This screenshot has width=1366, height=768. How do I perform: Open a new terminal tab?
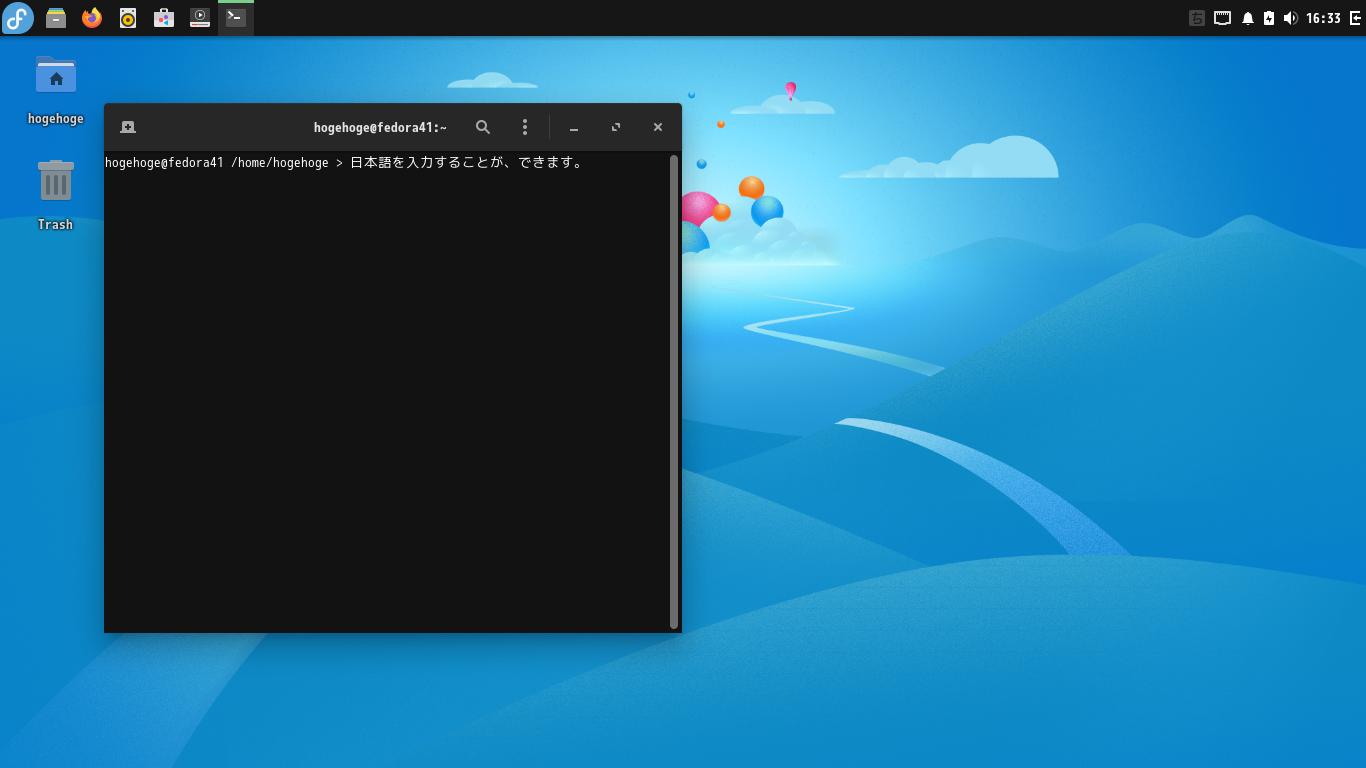point(128,127)
